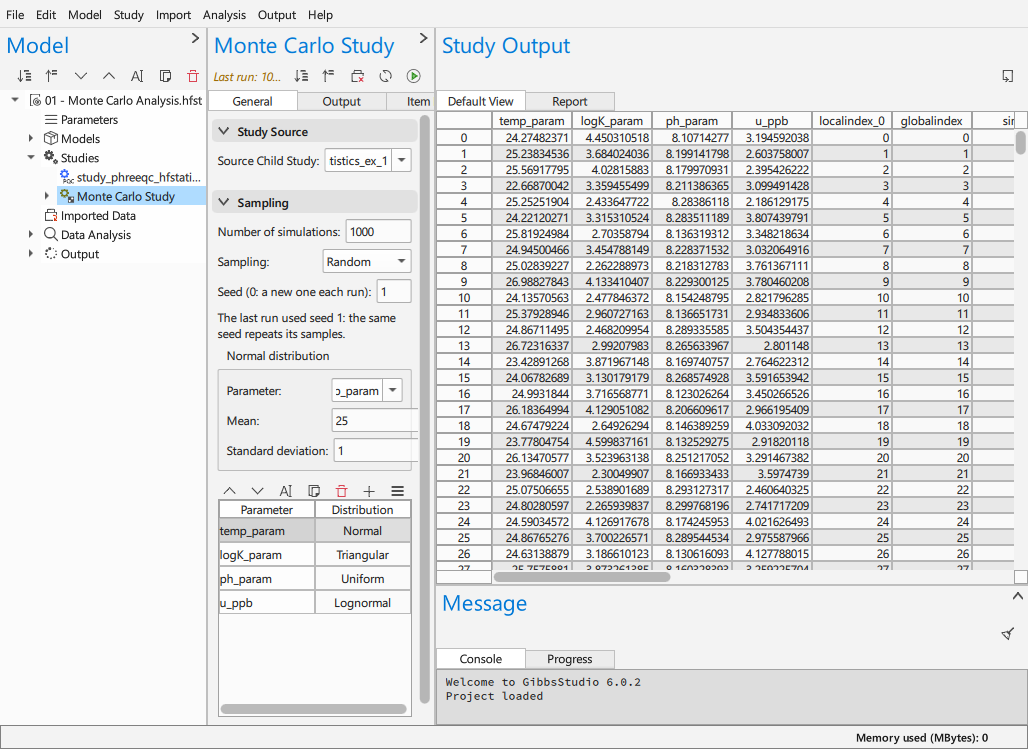Collapse all items in Model panel toolbar

click(52, 76)
